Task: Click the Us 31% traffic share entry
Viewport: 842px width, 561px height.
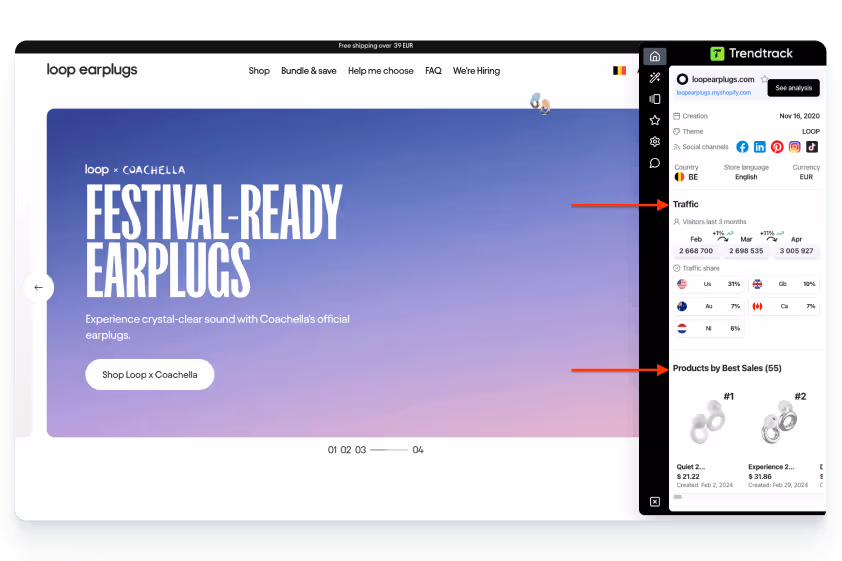Action: (709, 284)
